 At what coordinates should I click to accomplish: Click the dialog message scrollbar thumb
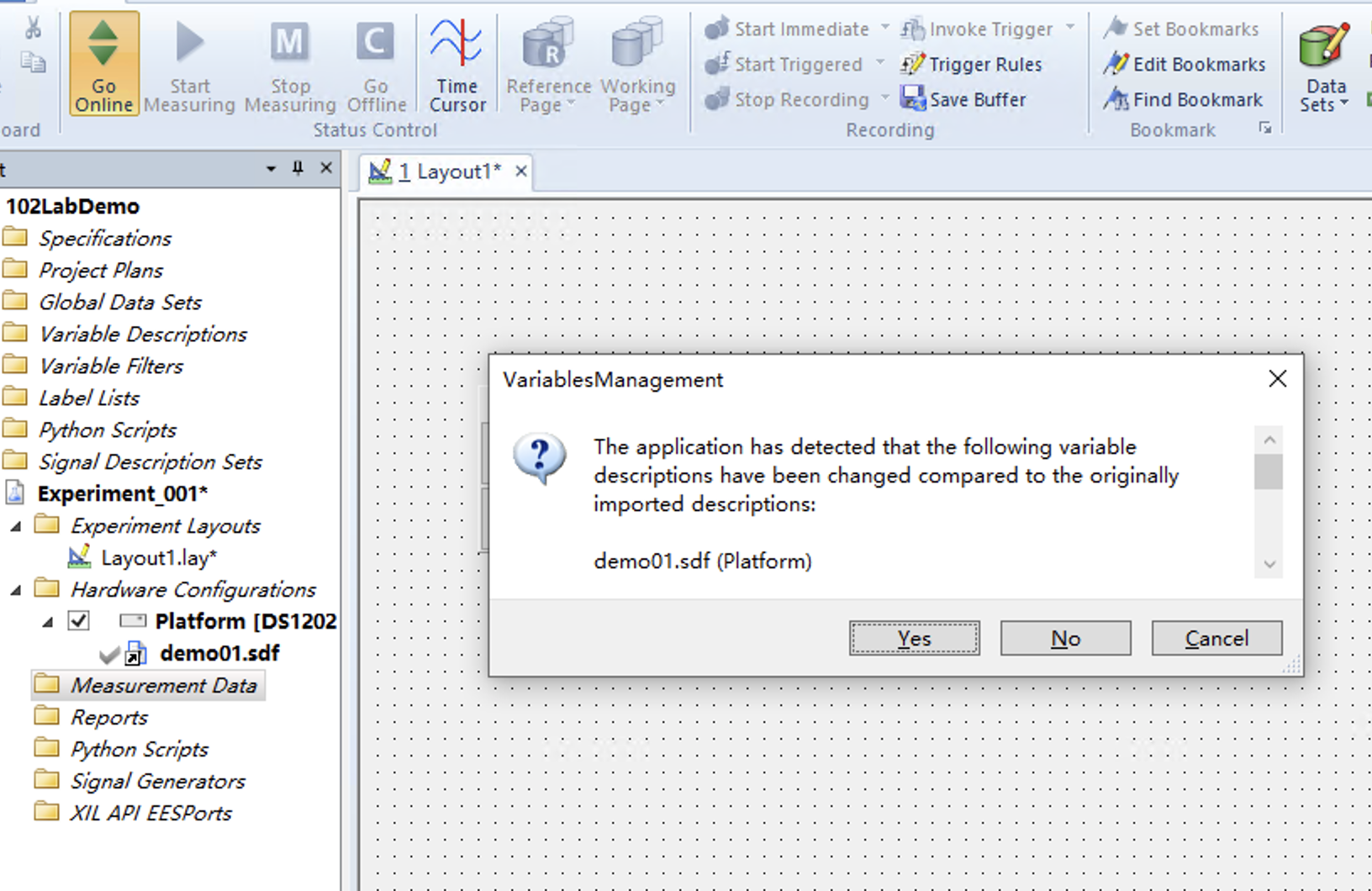1268,472
